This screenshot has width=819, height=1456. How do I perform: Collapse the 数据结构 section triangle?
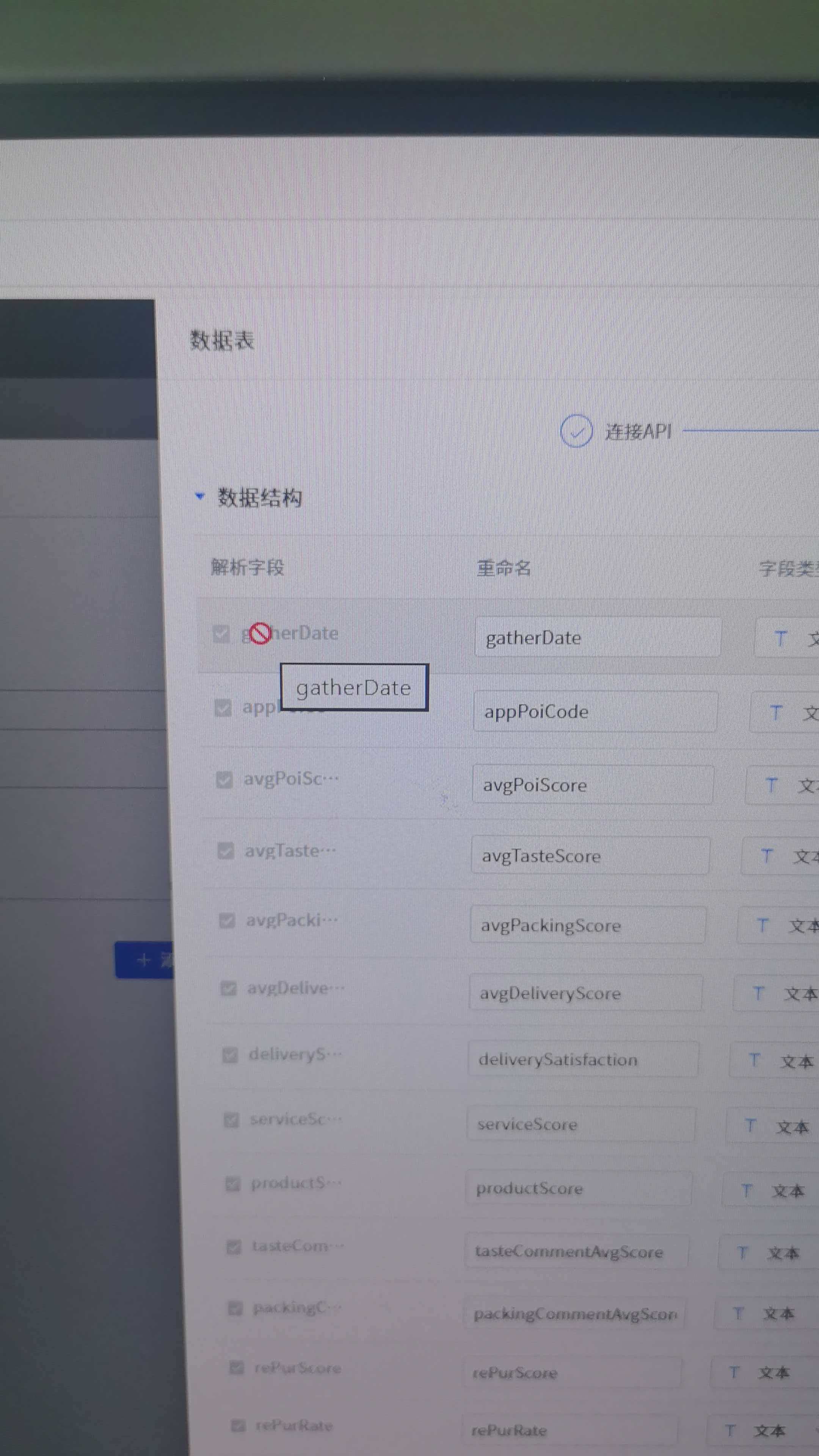(199, 496)
